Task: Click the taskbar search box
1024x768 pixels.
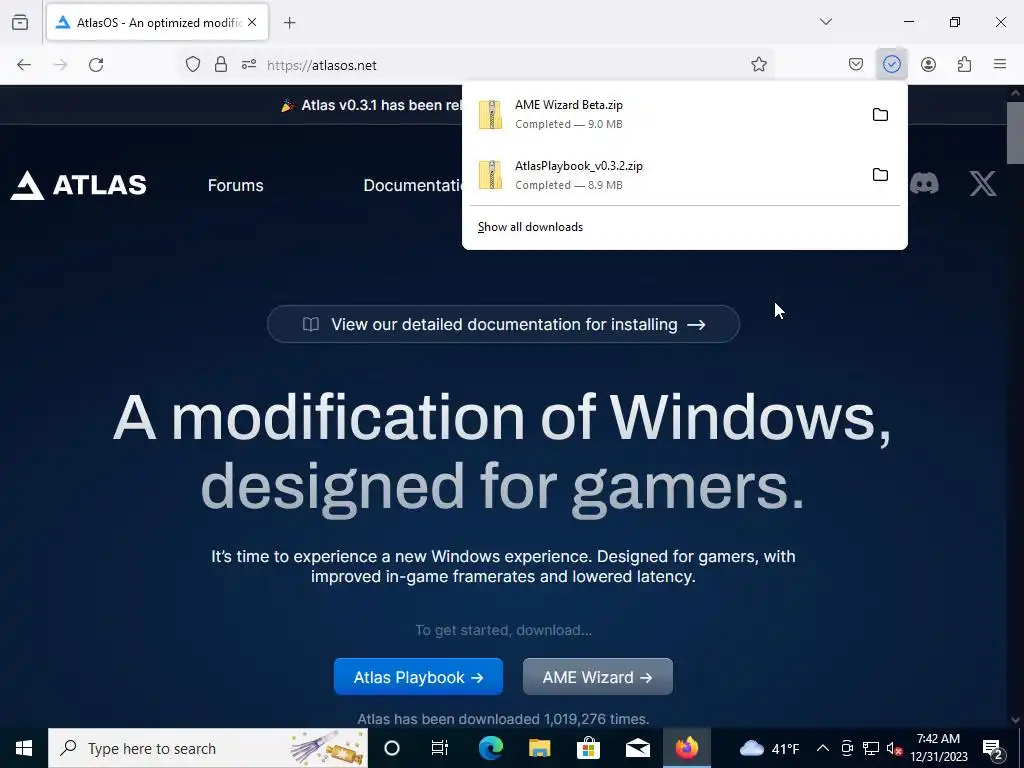Action: (208, 748)
